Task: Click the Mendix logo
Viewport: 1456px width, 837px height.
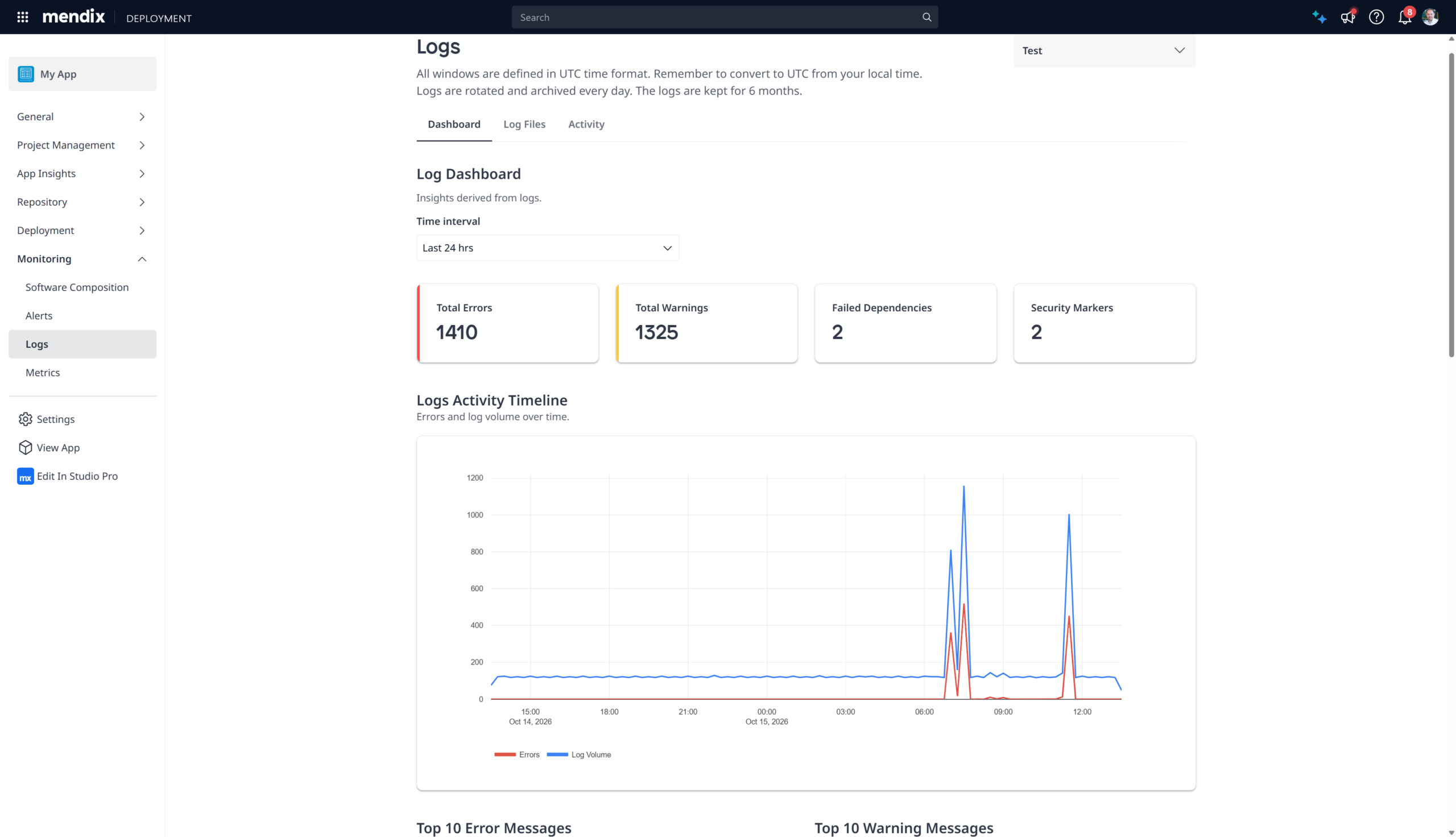Action: click(73, 17)
